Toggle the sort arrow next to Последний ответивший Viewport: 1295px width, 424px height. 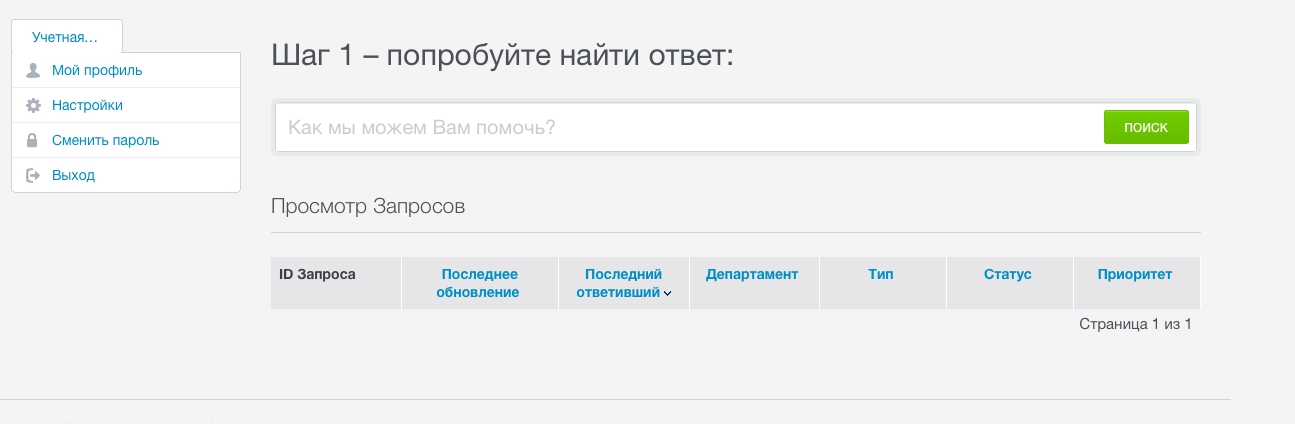(667, 294)
